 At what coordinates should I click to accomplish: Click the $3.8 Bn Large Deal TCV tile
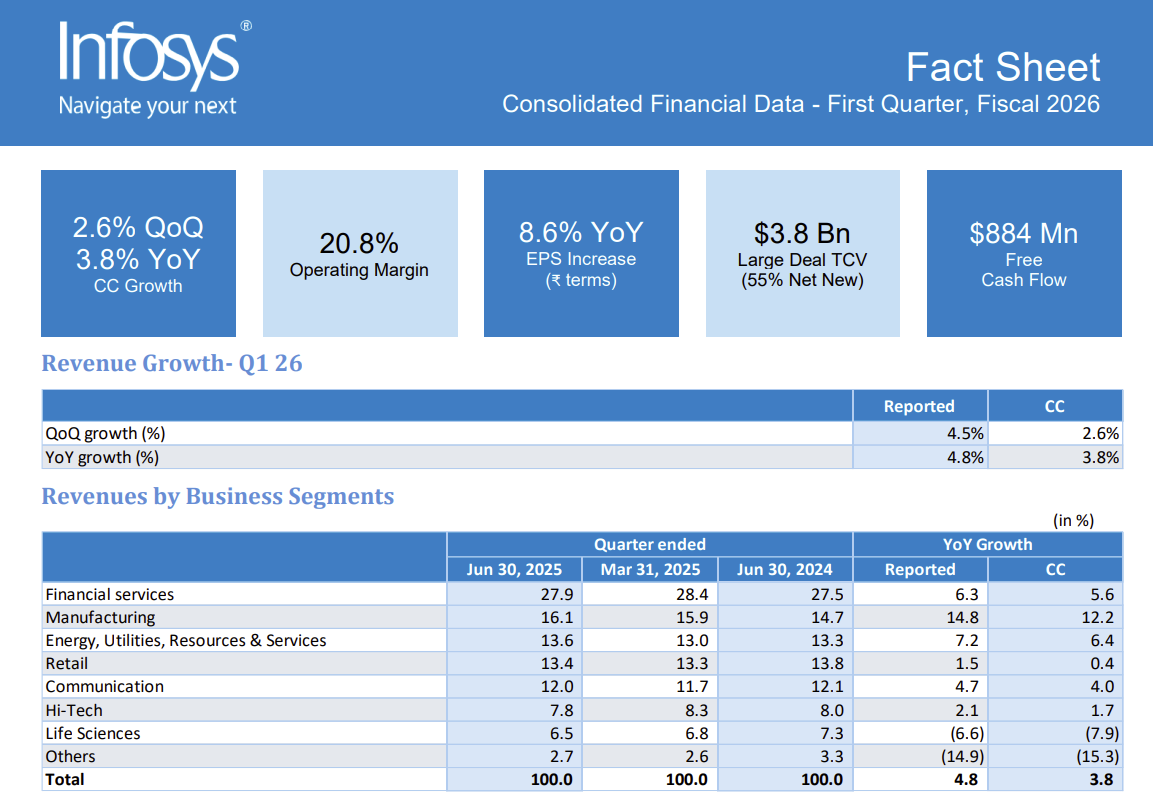tap(802, 254)
